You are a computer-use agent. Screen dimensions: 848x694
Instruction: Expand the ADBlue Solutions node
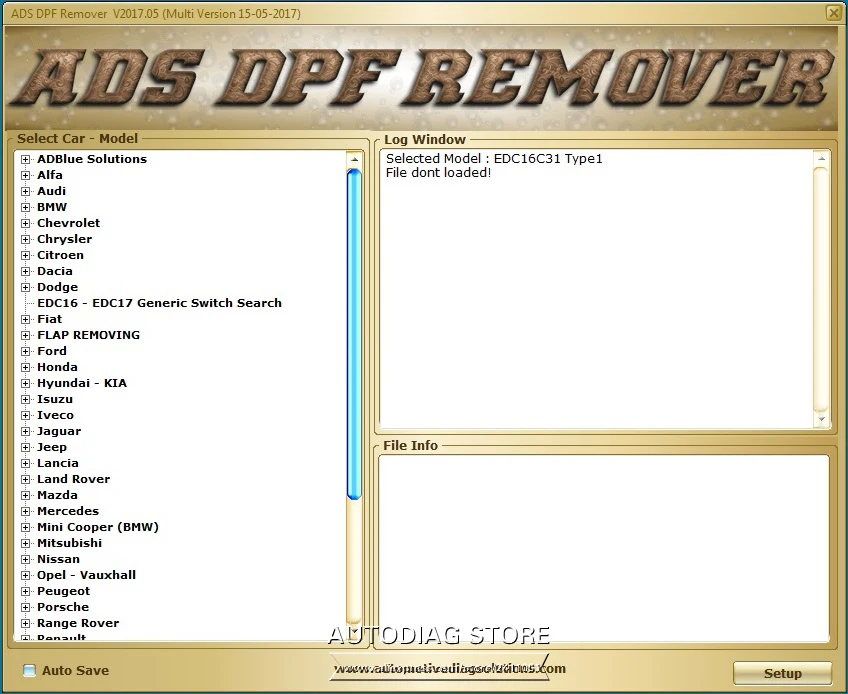click(25, 160)
